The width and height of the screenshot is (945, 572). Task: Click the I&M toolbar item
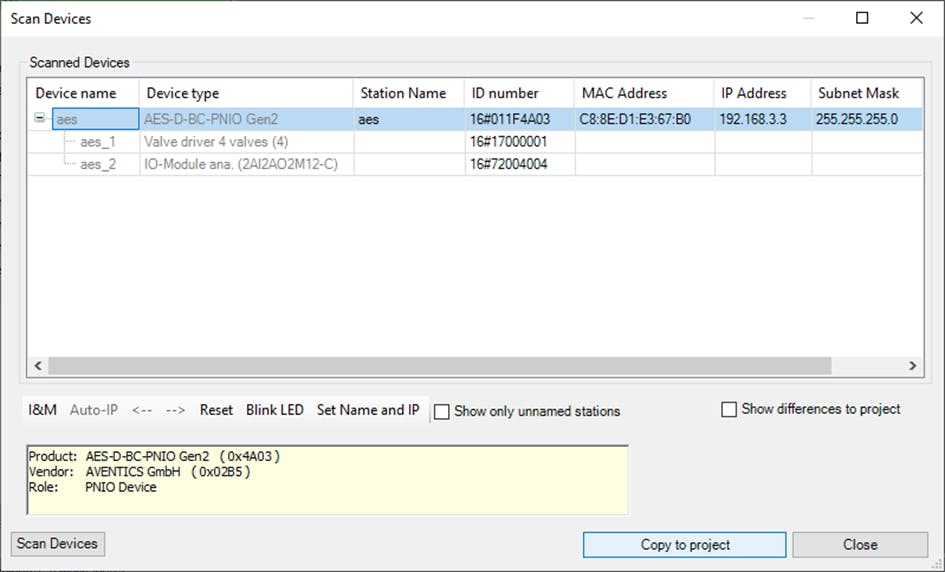pyautogui.click(x=42, y=410)
